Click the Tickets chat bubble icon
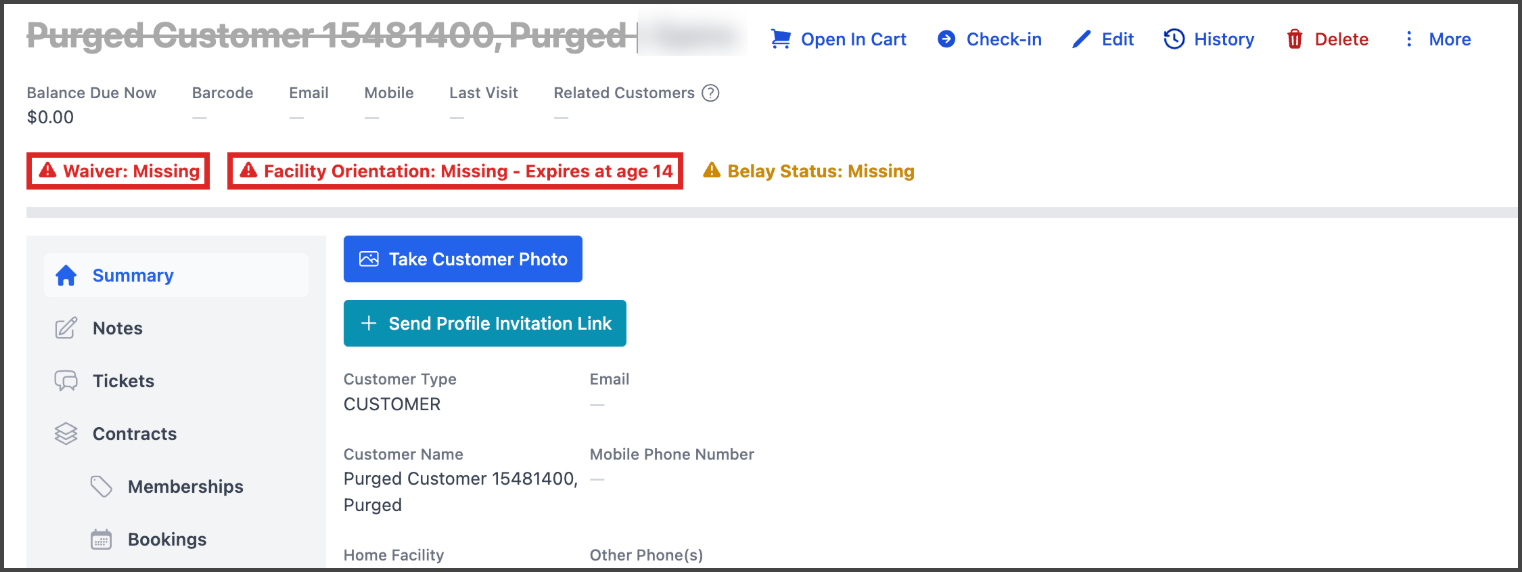 [x=66, y=381]
